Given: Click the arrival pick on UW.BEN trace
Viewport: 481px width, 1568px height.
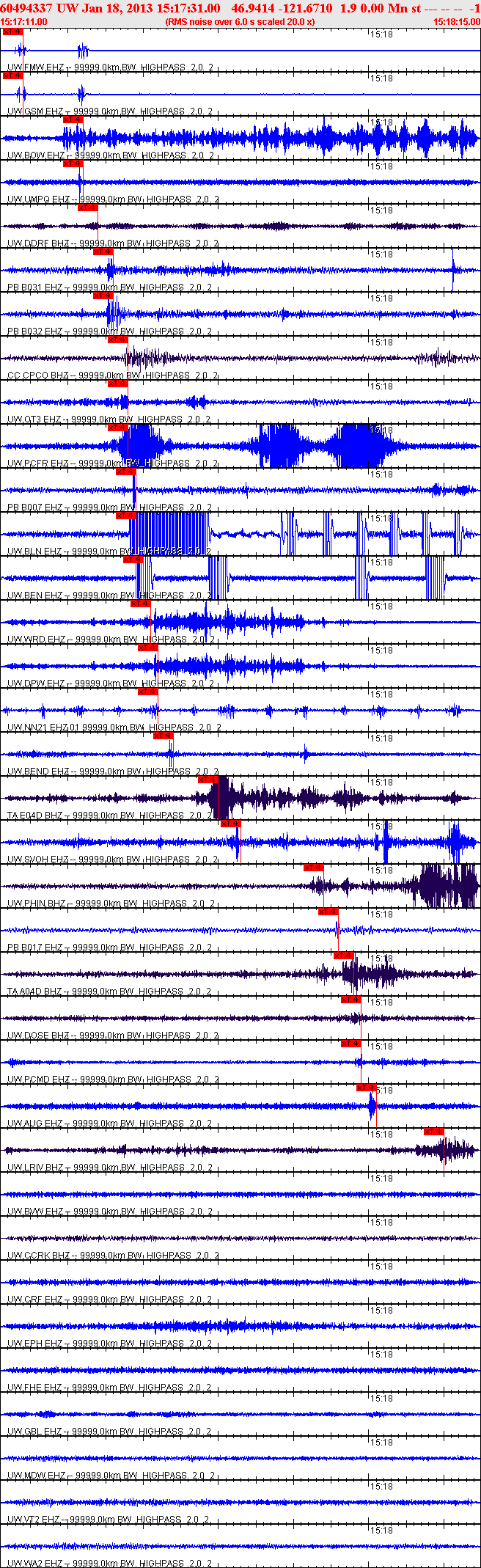Looking at the screenshot, I should point(133,560).
